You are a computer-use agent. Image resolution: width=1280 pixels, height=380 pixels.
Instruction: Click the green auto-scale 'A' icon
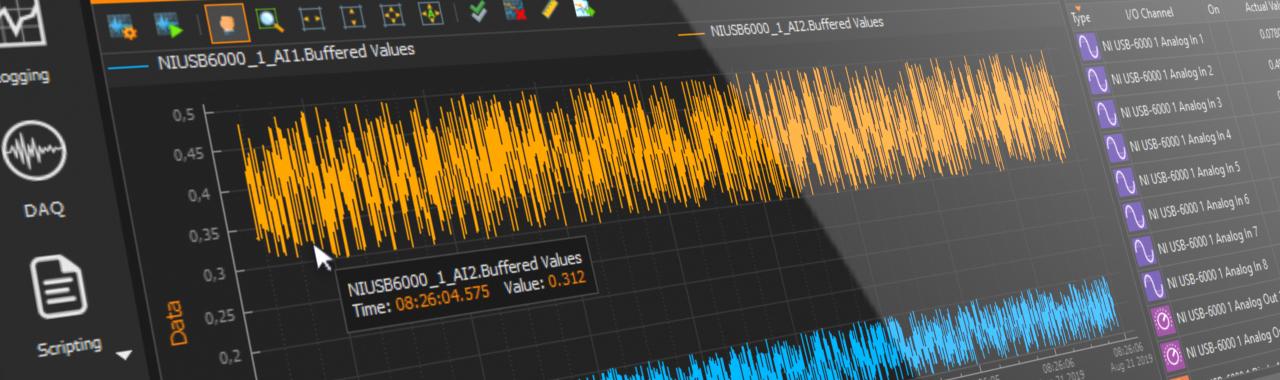[430, 13]
